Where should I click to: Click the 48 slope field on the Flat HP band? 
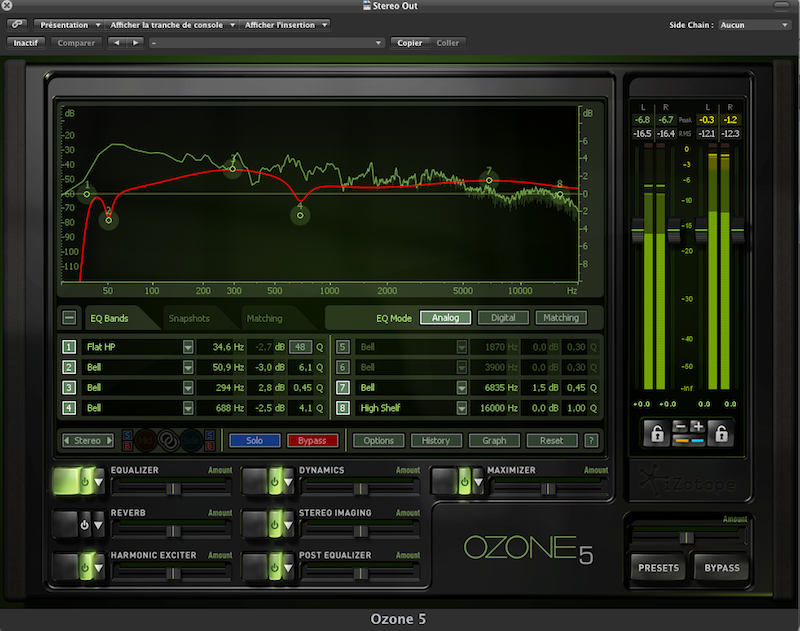(300, 347)
